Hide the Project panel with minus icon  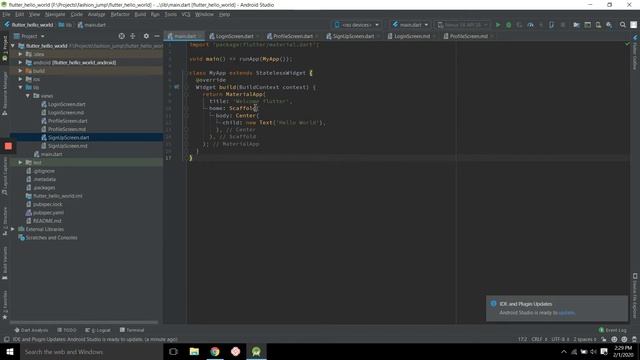click(157, 36)
